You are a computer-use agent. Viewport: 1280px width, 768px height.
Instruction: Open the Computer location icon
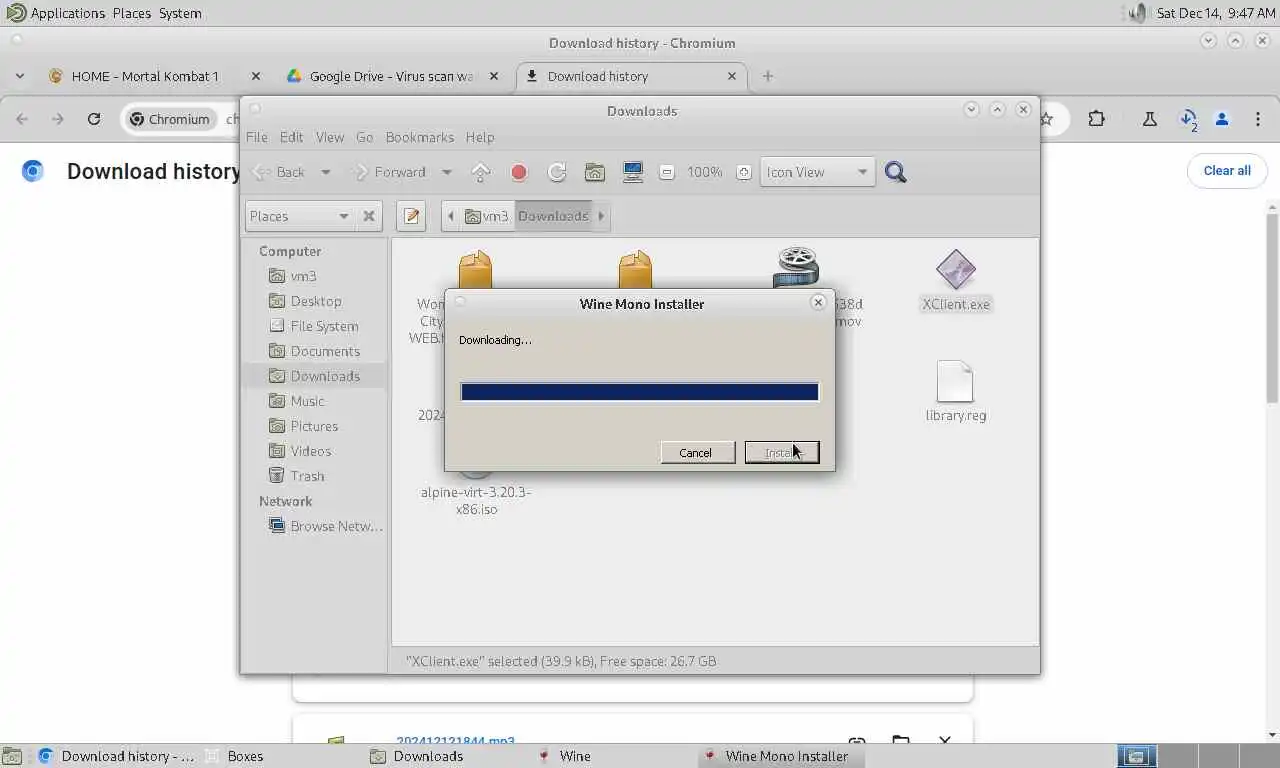633,172
